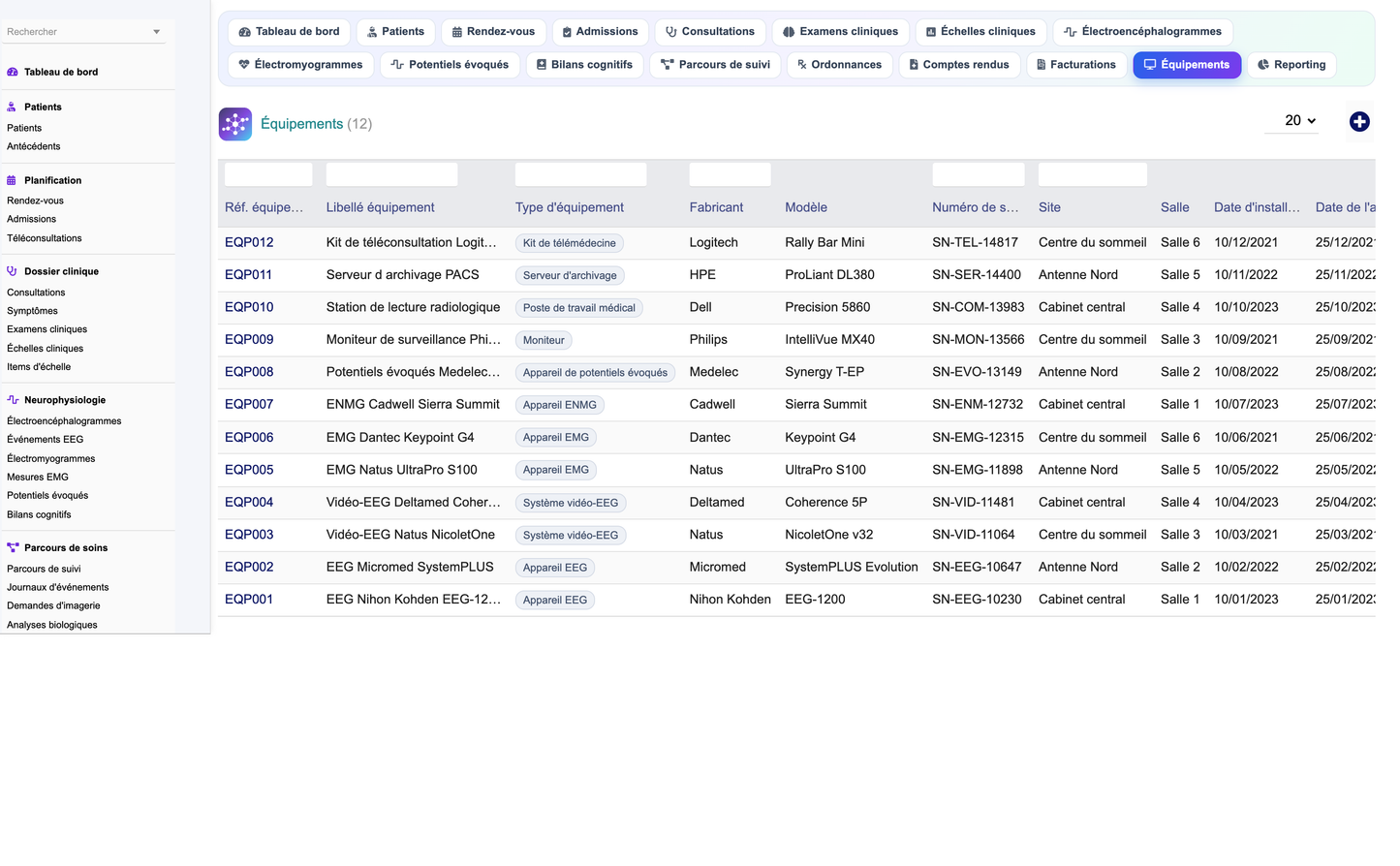The width and height of the screenshot is (1400, 866).
Task: Open equipment EQP009 link
Action: (x=249, y=340)
